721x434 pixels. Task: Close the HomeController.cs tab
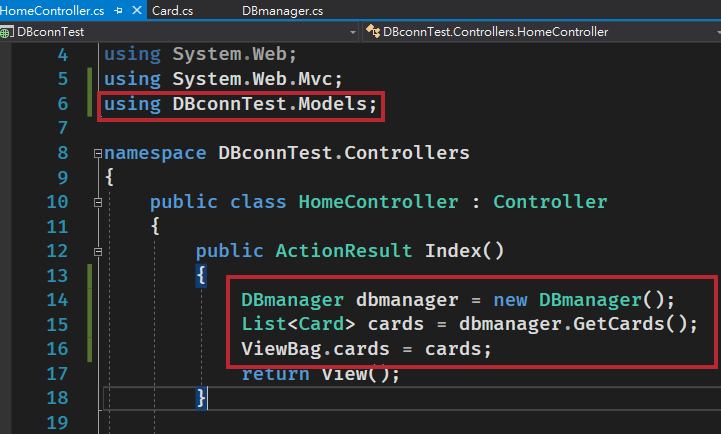[137, 10]
